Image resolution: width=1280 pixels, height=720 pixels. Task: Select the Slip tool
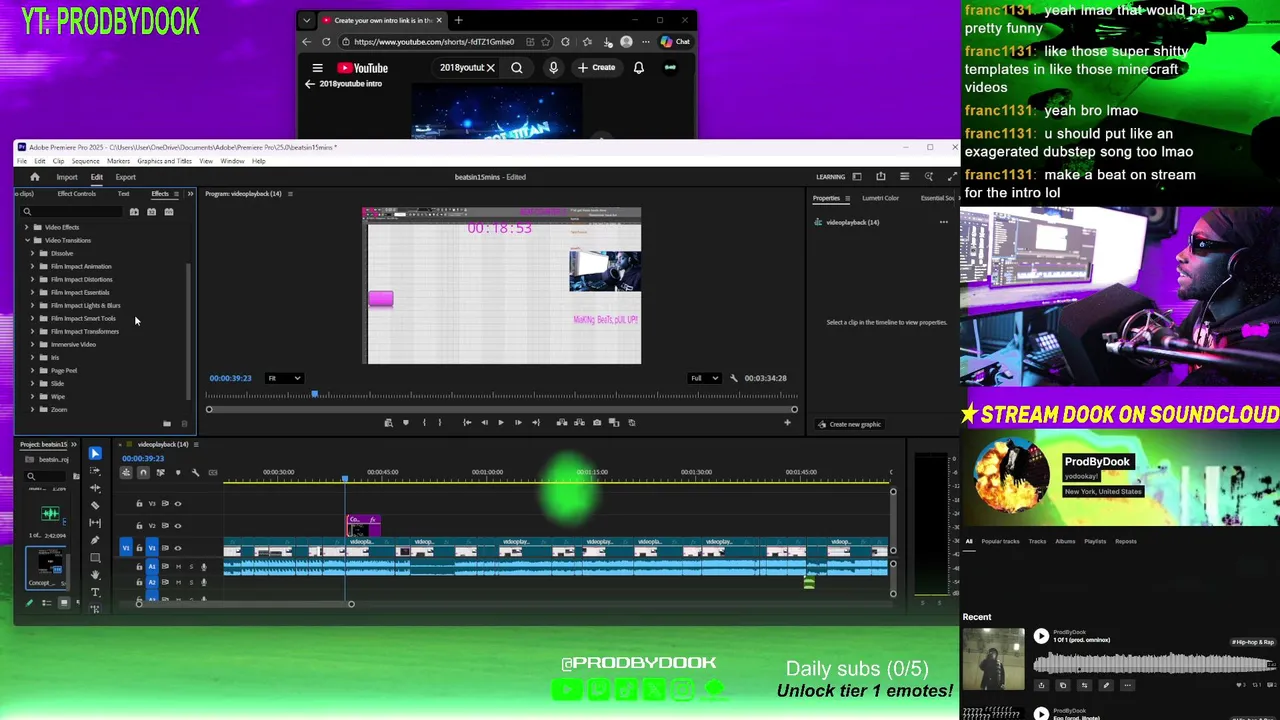(x=95, y=522)
